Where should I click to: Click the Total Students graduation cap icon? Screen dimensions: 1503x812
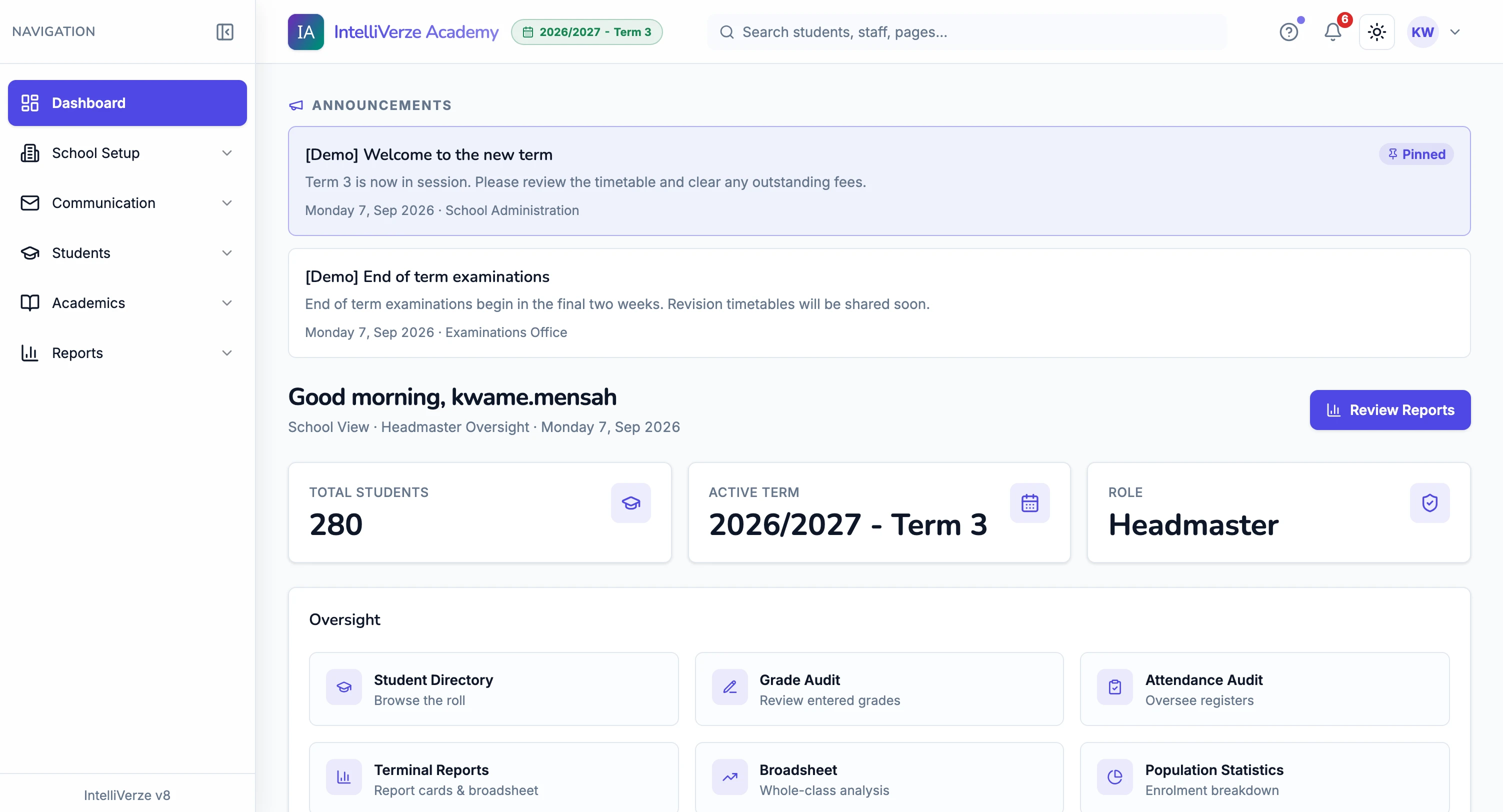click(630, 503)
